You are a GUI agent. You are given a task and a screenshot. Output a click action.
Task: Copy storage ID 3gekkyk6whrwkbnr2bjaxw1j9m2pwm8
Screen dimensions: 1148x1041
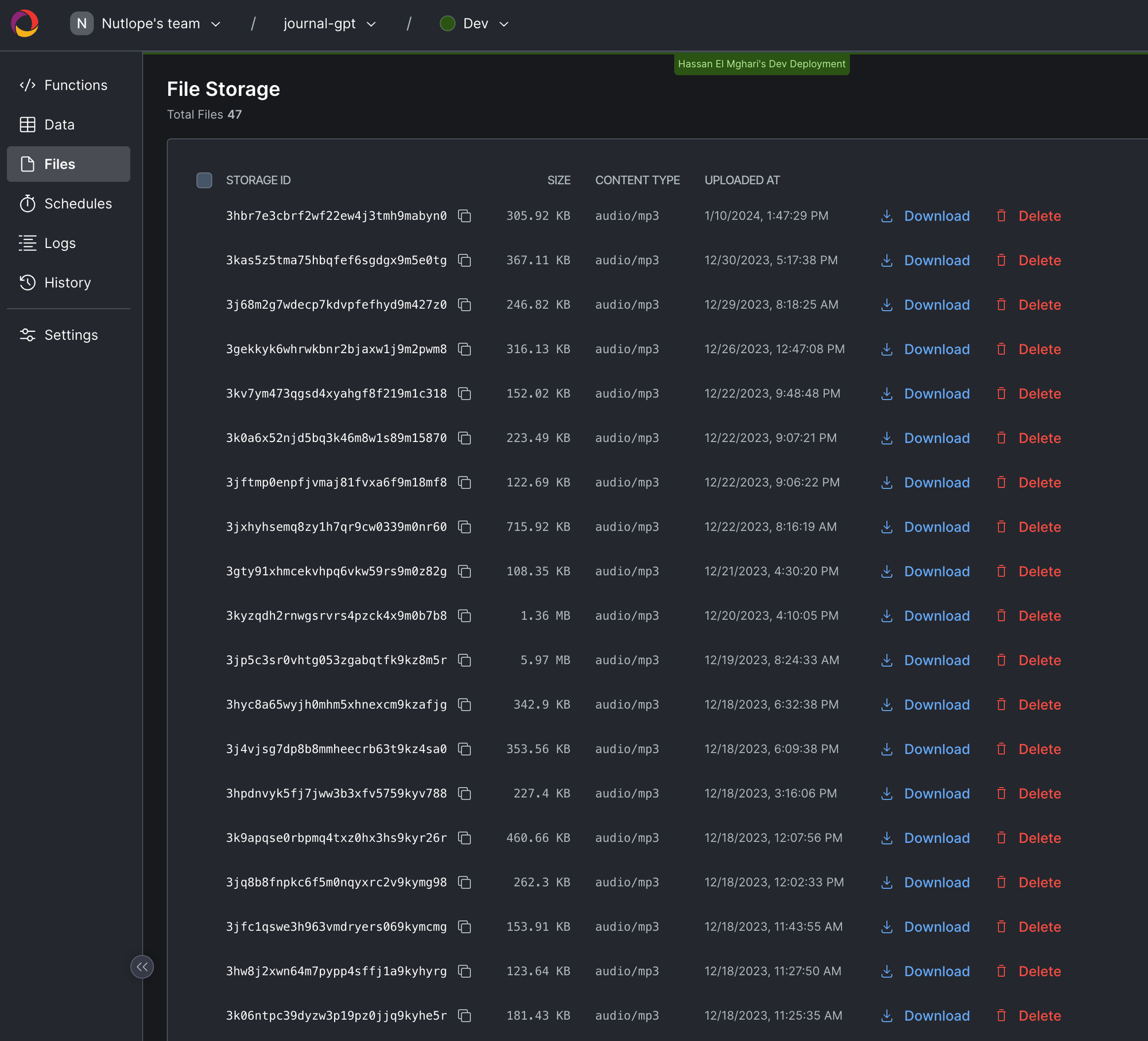(x=464, y=349)
